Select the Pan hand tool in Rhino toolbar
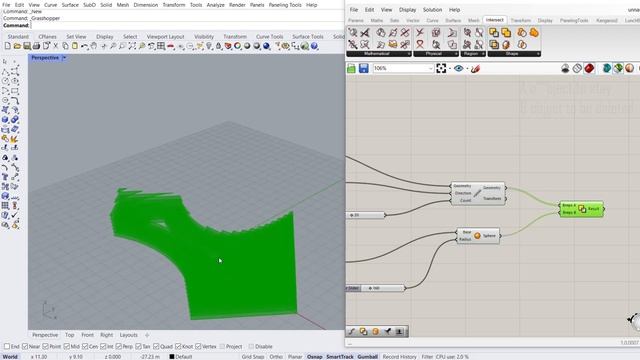 (94, 46)
